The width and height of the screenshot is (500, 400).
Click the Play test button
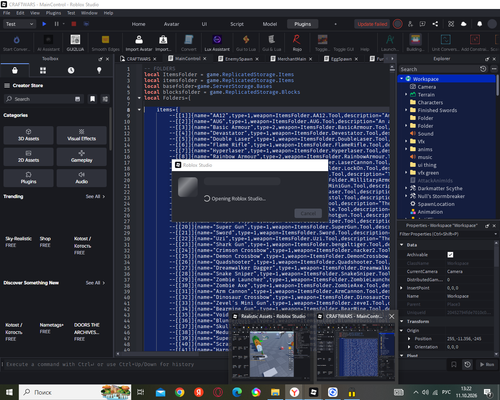[x=44, y=24]
